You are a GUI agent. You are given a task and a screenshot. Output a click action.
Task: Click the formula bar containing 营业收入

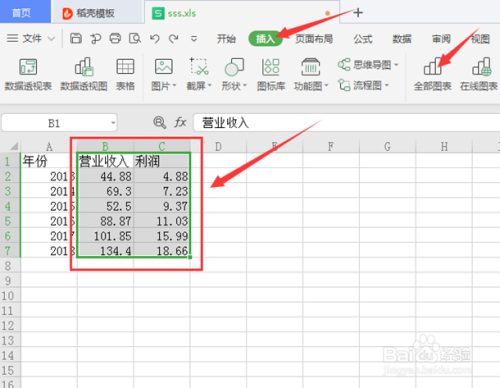point(347,123)
